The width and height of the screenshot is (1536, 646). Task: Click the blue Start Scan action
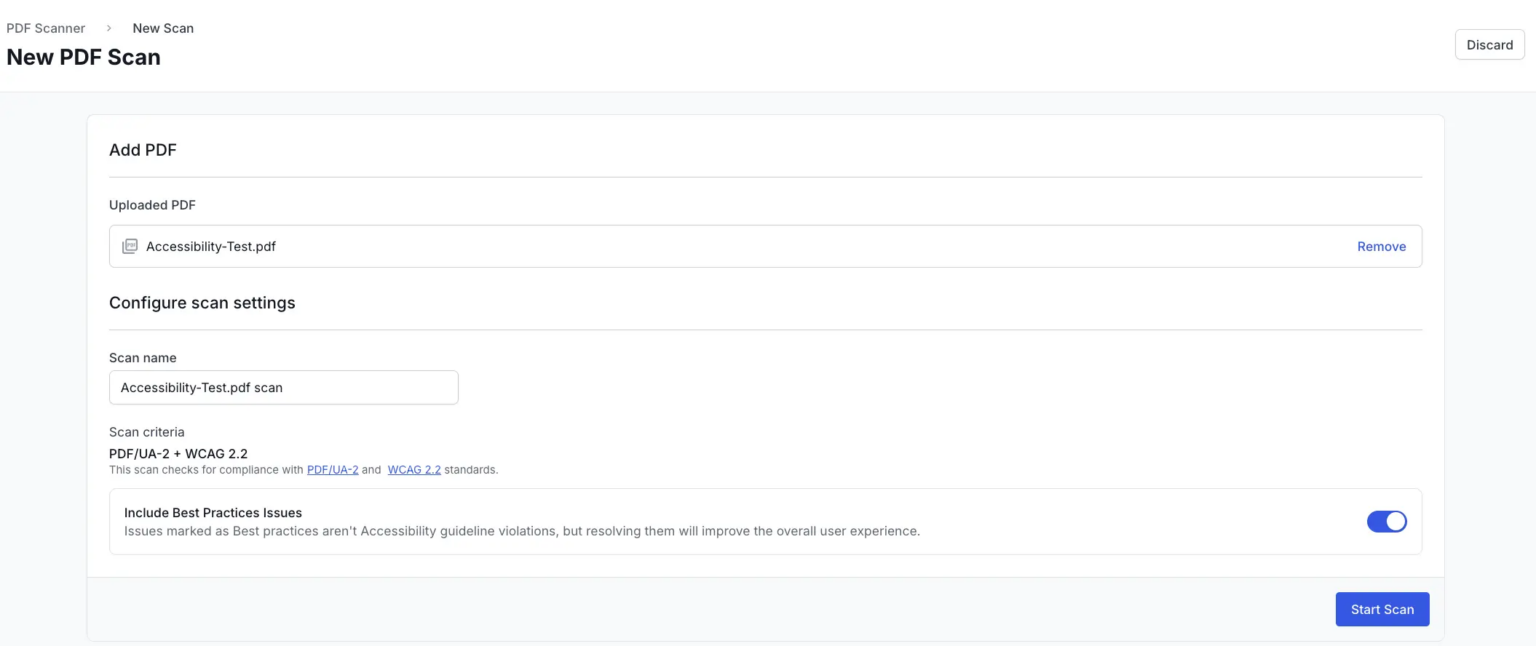point(1382,609)
